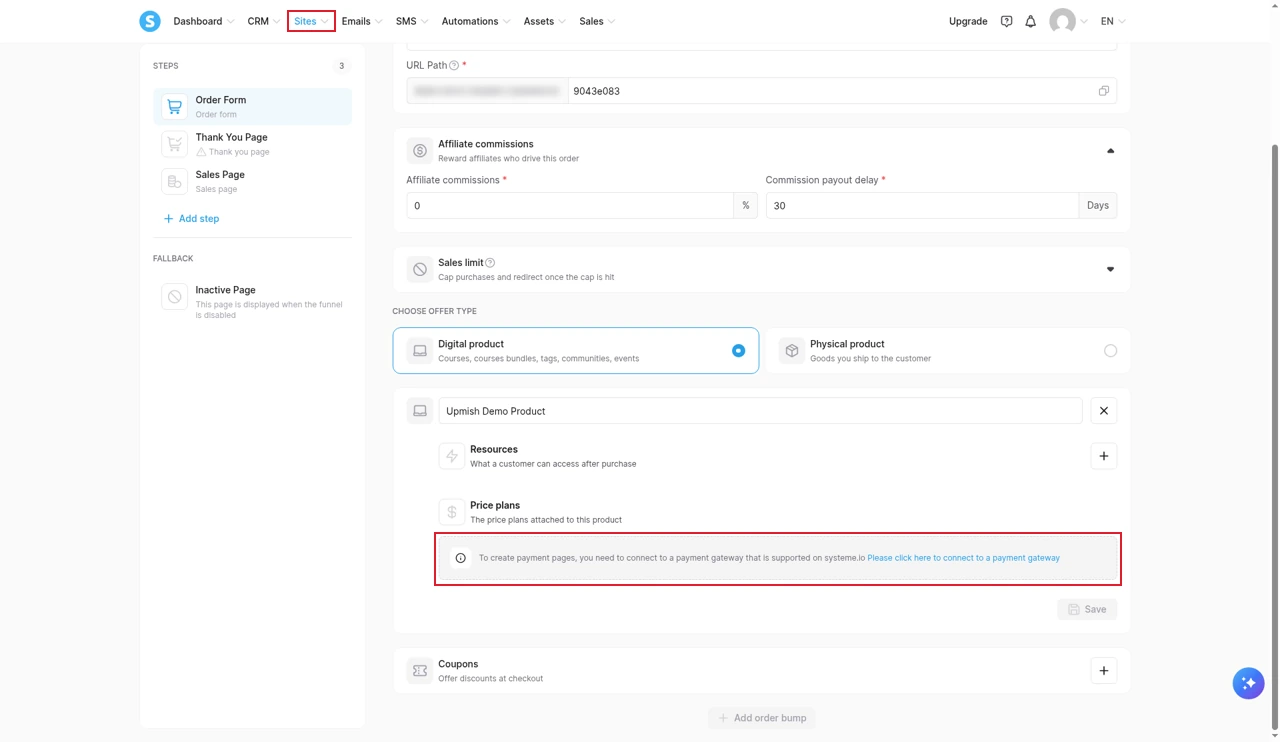
Task: Click the Upgrade link
Action: point(968,21)
